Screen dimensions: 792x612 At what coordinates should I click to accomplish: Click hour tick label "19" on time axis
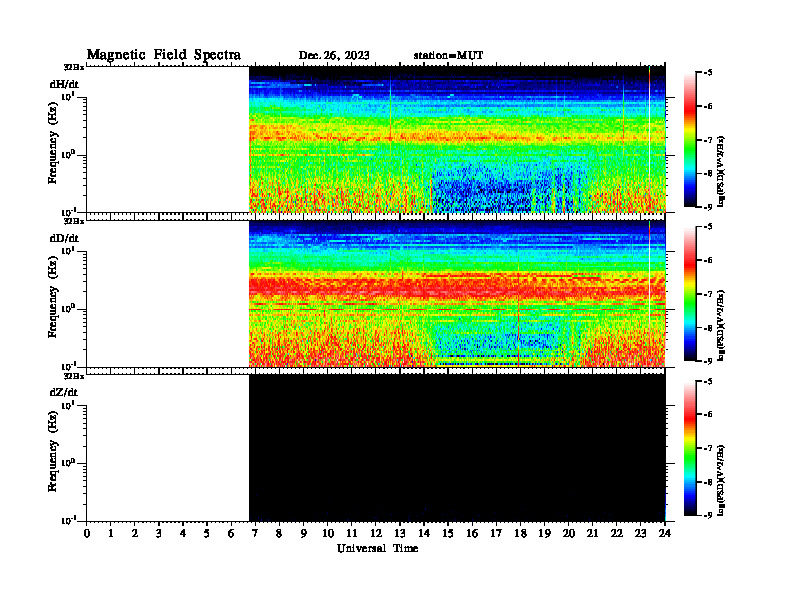(x=544, y=534)
